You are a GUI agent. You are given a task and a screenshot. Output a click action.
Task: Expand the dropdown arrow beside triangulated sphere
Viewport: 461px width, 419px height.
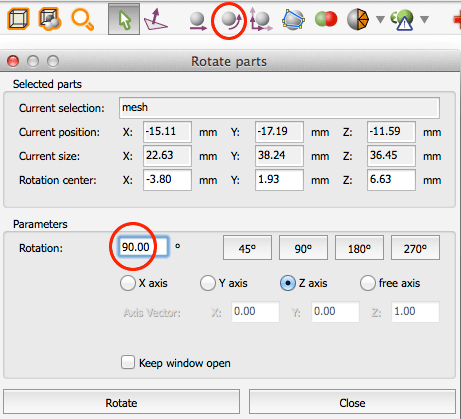coord(380,19)
